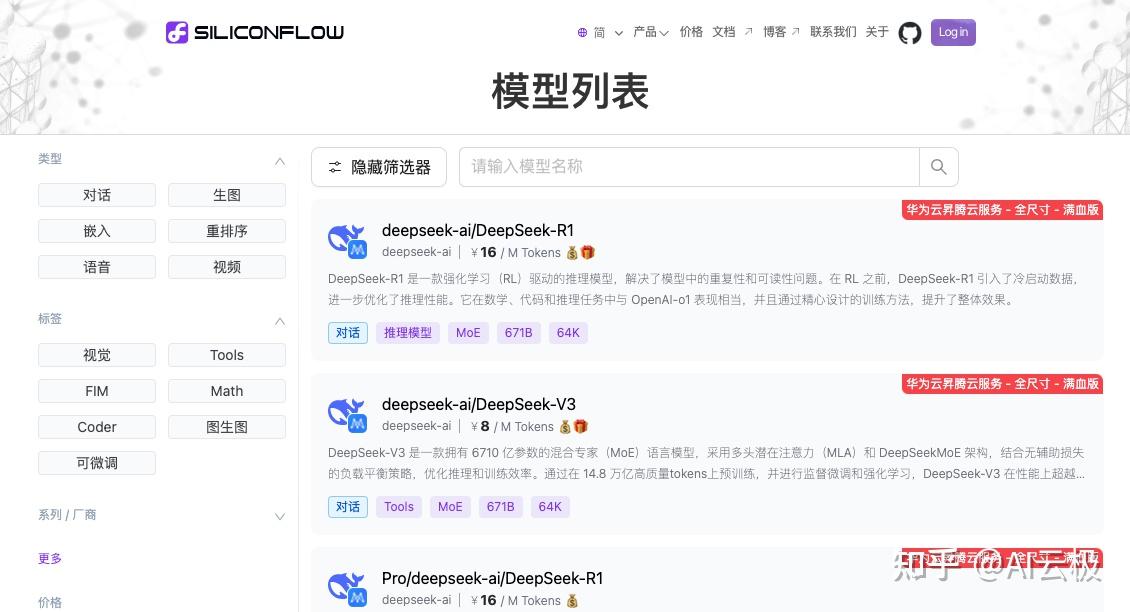Open the GitHub icon in the navbar
Image resolution: width=1130 pixels, height=612 pixels.
point(909,32)
